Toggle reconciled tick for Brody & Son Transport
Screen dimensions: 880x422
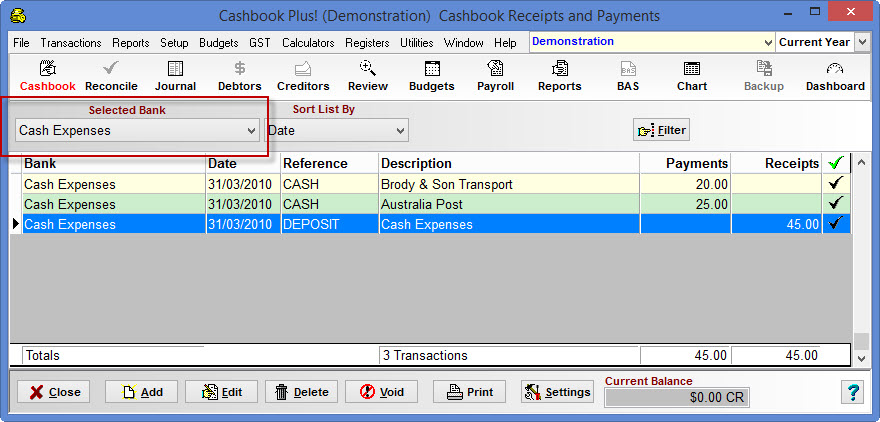pos(836,184)
